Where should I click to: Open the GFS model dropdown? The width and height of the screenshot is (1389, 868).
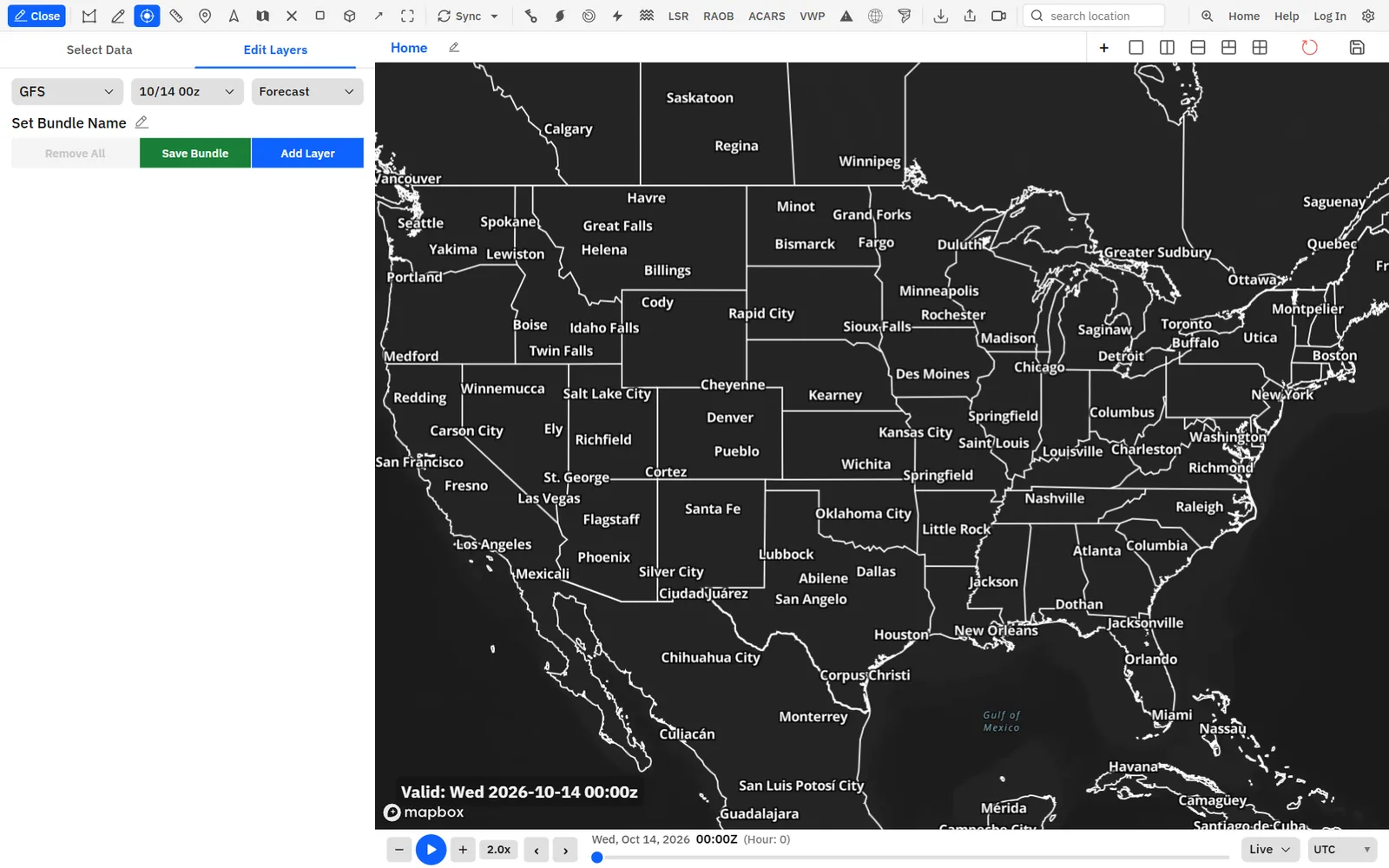67,91
